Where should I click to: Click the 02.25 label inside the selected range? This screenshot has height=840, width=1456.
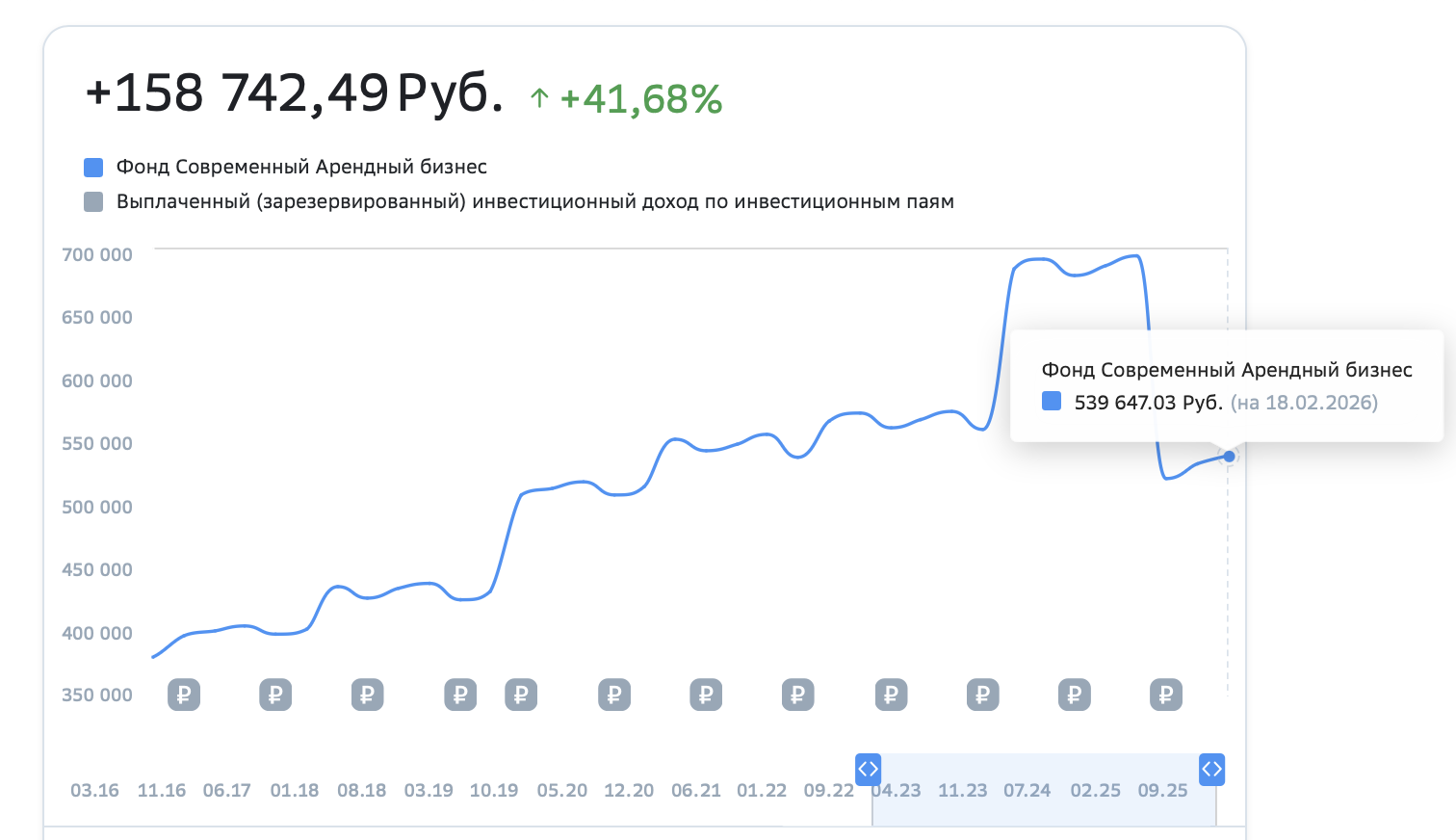pyautogui.click(x=1096, y=791)
